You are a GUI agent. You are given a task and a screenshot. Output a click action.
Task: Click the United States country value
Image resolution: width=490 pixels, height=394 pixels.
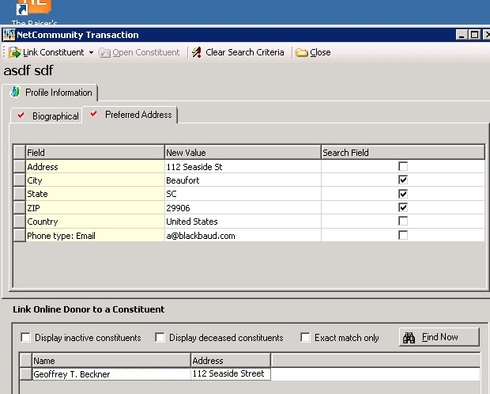tap(243, 222)
